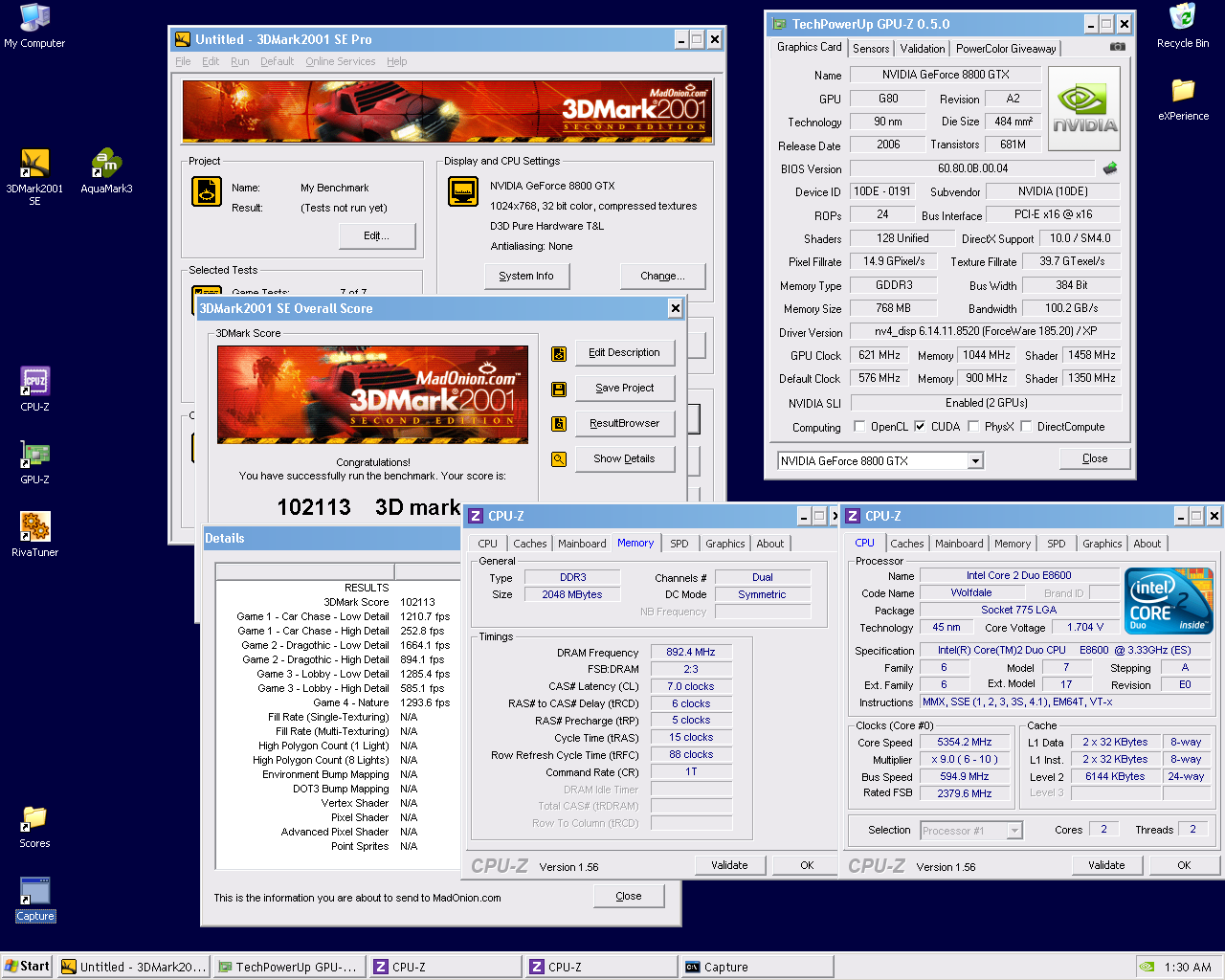Screen dimensions: 1225x980
Task: Open Help menu in 3DMark2001
Action: [x=396, y=61]
